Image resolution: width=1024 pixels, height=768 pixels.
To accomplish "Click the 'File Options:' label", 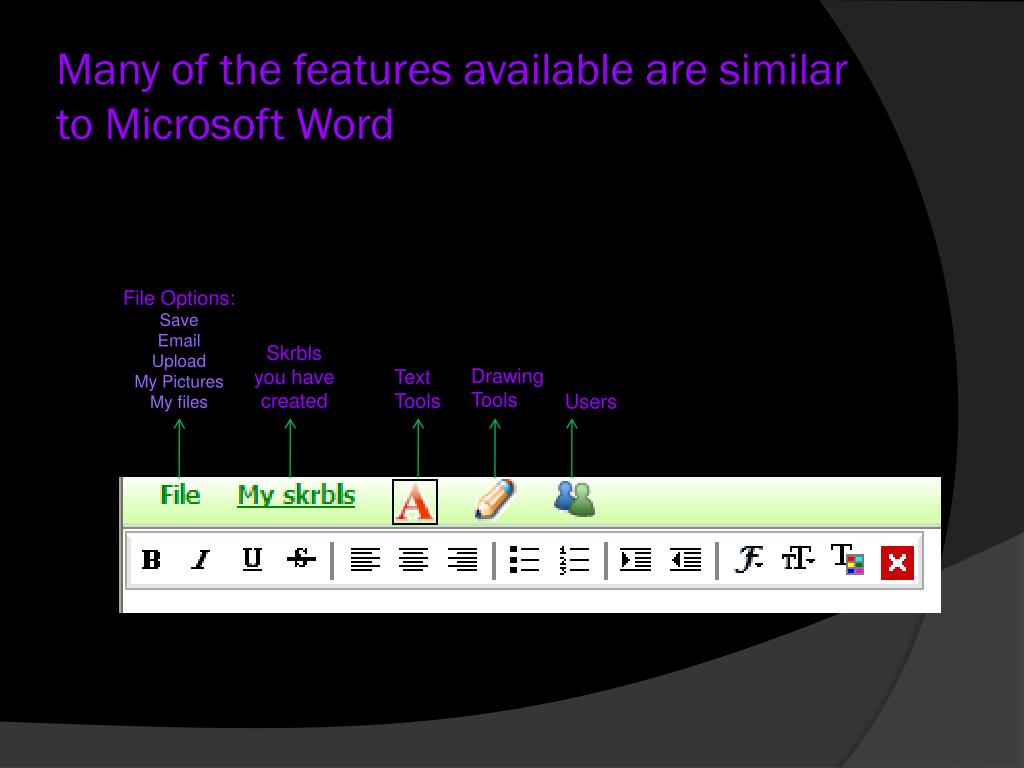I will click(179, 298).
